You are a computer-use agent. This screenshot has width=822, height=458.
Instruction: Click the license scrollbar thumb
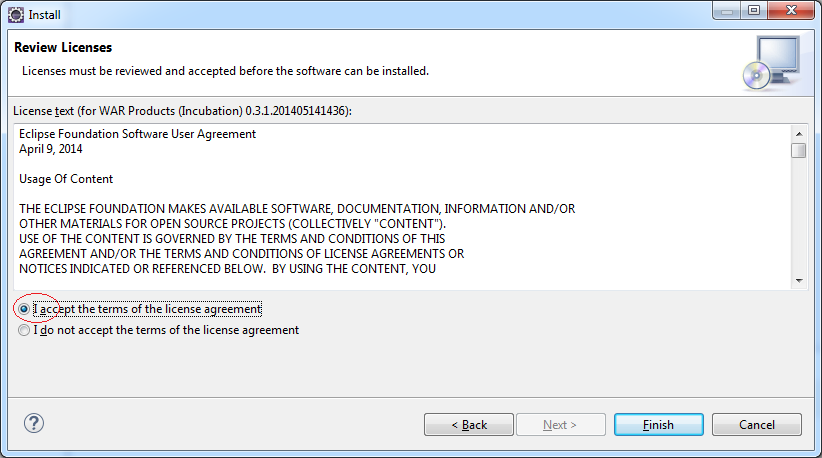click(x=799, y=150)
